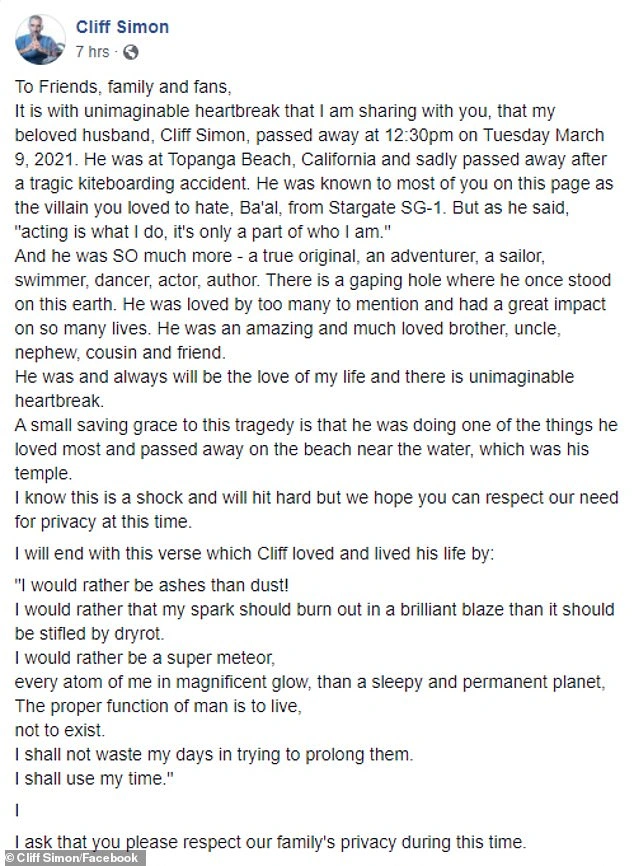
Task: Click the globe Public audience icon
Action: pos(131,51)
